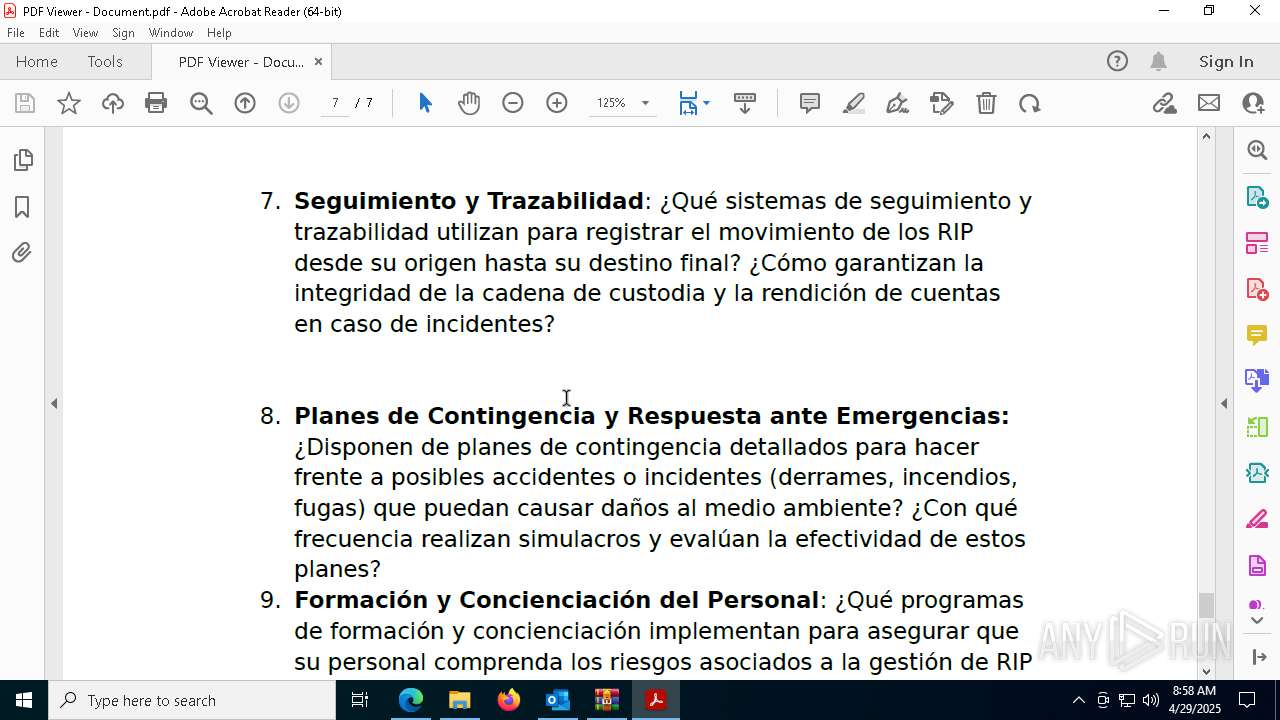This screenshot has width=1280, height=720.
Task: Click the Save file icon
Action: click(25, 103)
